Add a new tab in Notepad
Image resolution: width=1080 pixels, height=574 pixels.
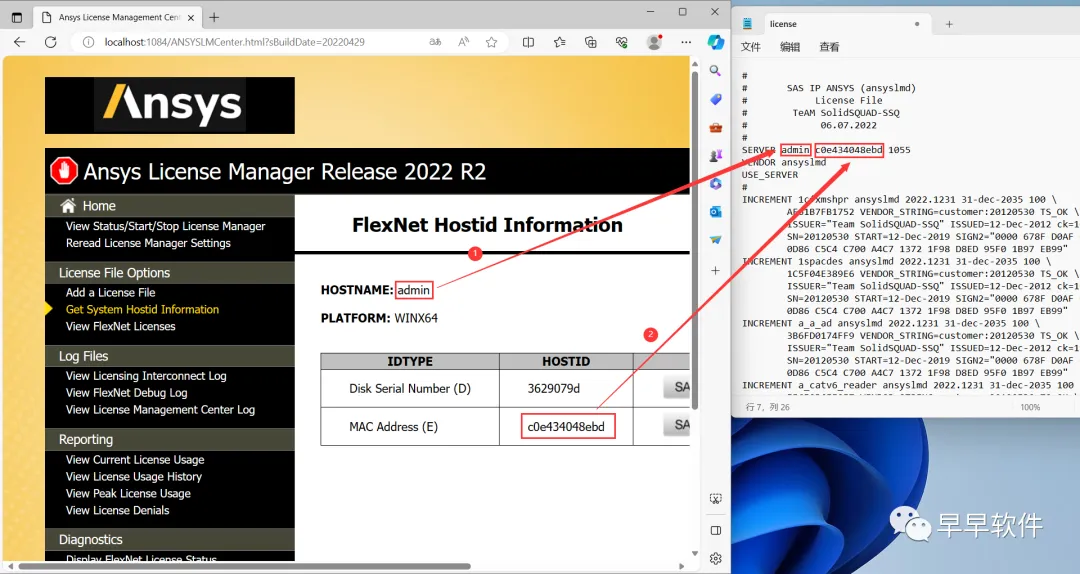[x=949, y=24]
